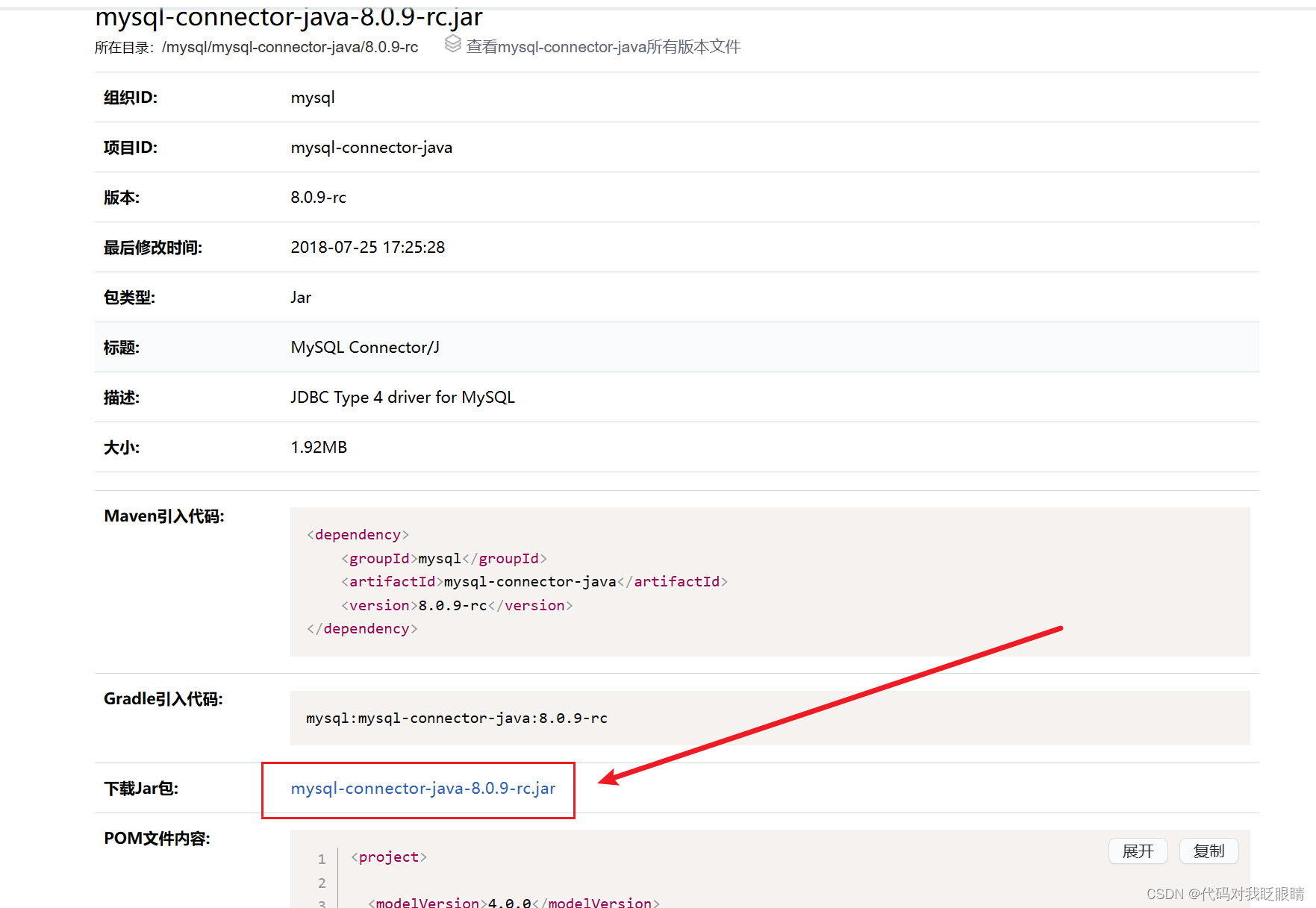This screenshot has height=908, width=1316.
Task: Click the opening <dependency> line in Maven code
Action: click(358, 535)
